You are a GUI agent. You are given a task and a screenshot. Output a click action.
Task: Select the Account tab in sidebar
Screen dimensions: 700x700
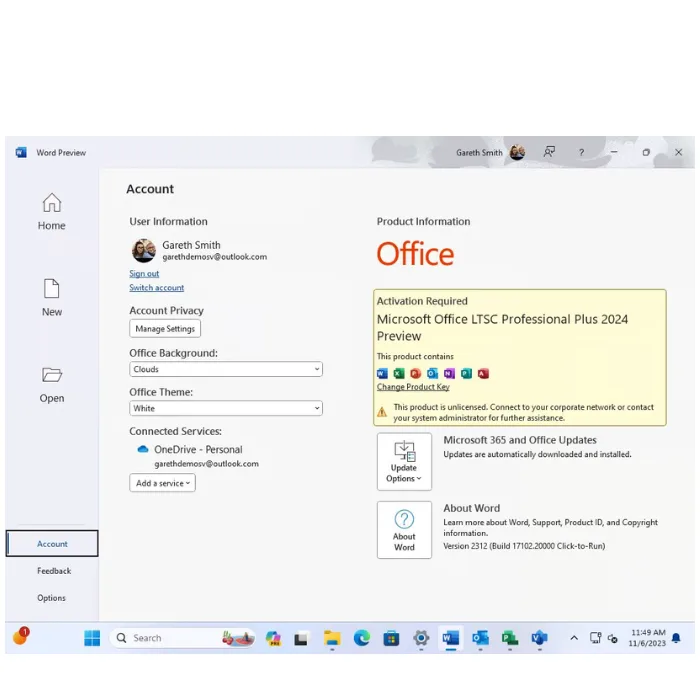point(52,543)
